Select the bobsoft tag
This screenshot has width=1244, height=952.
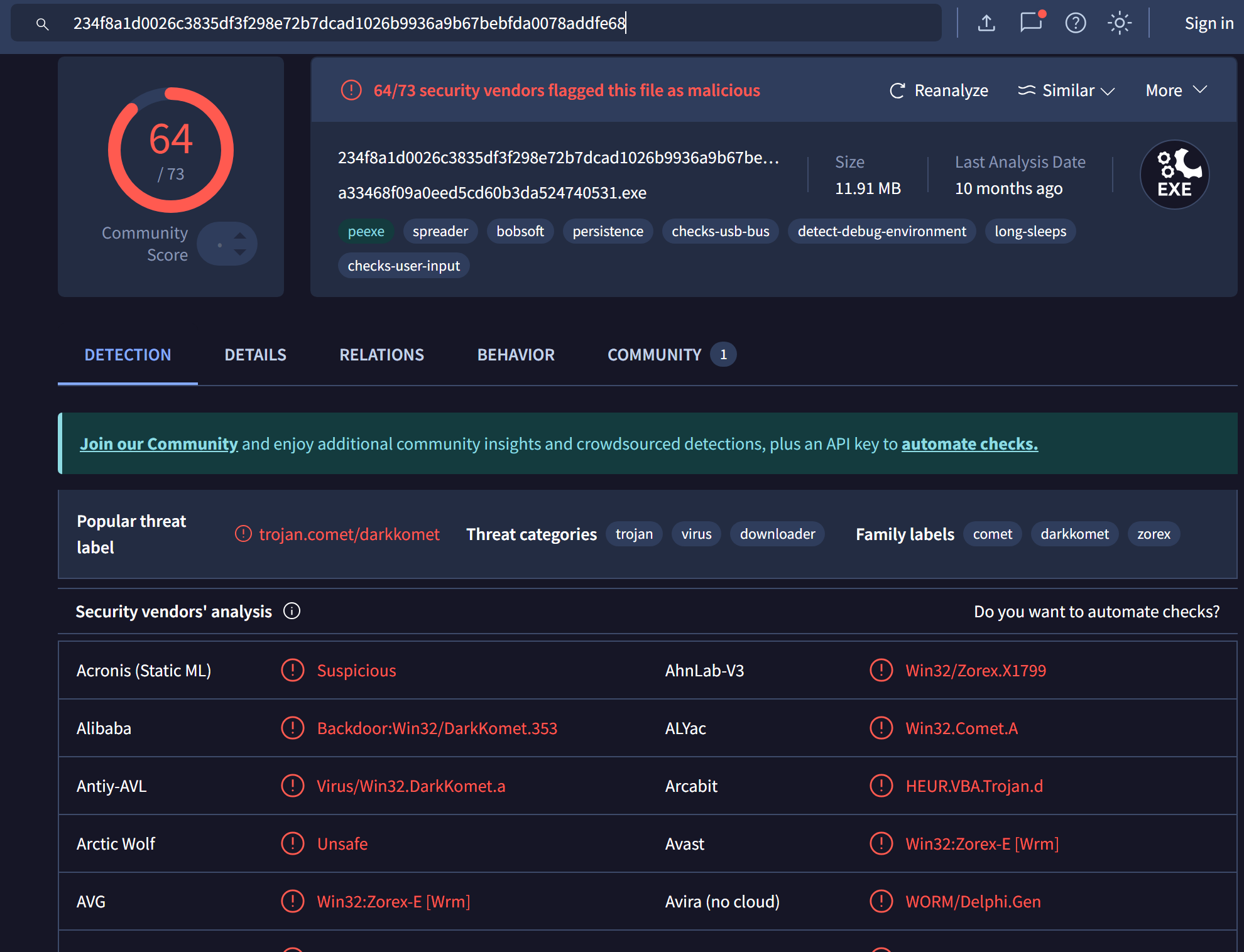(x=520, y=231)
